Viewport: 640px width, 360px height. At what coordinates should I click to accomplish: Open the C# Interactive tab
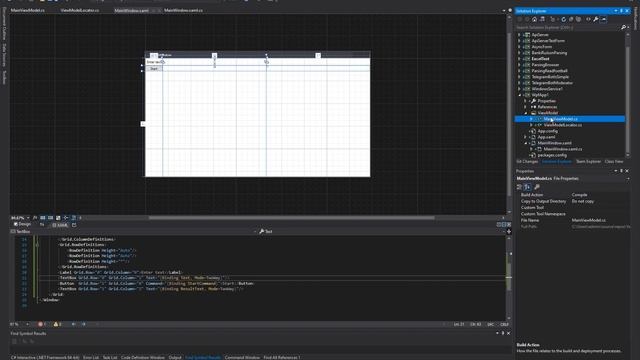point(45,358)
